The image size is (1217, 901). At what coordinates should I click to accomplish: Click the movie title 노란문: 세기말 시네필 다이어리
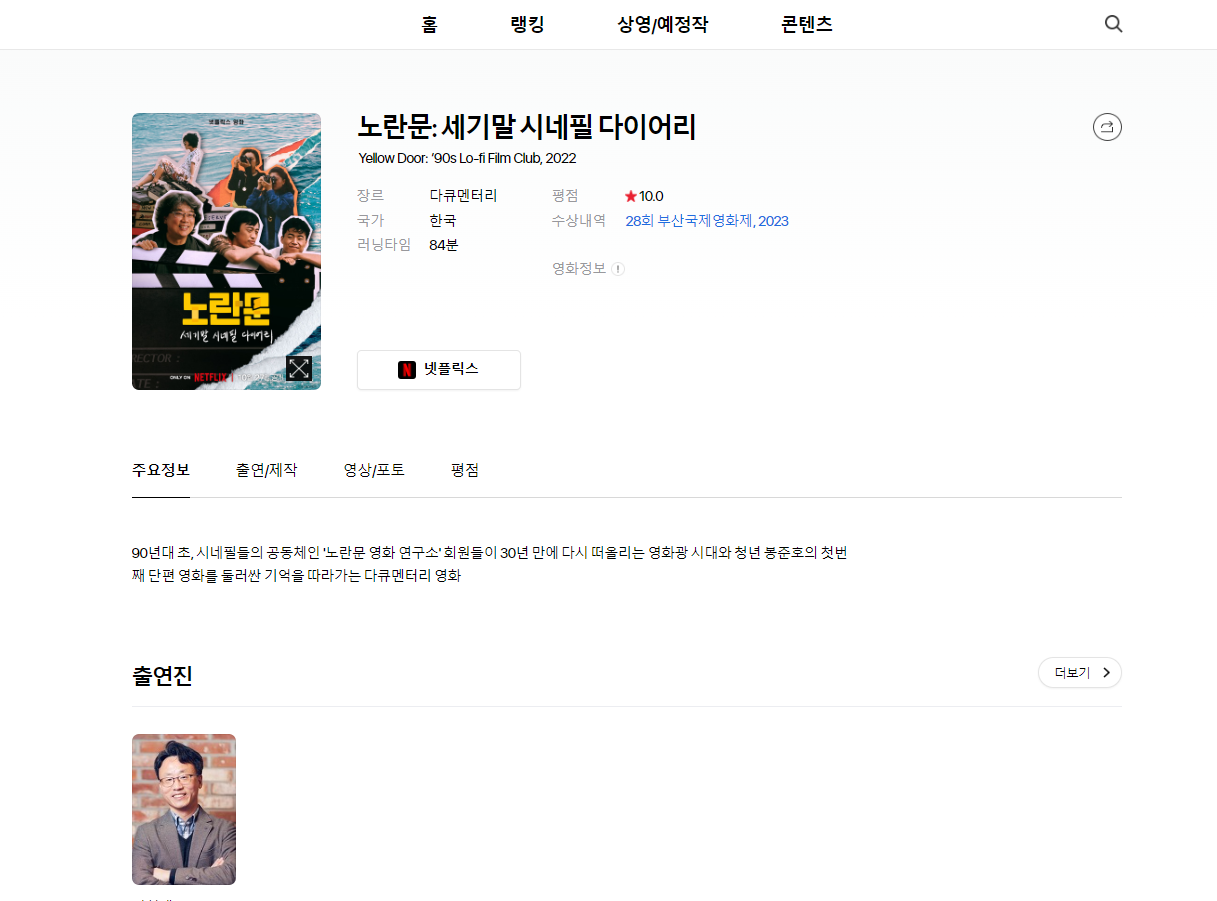click(526, 127)
